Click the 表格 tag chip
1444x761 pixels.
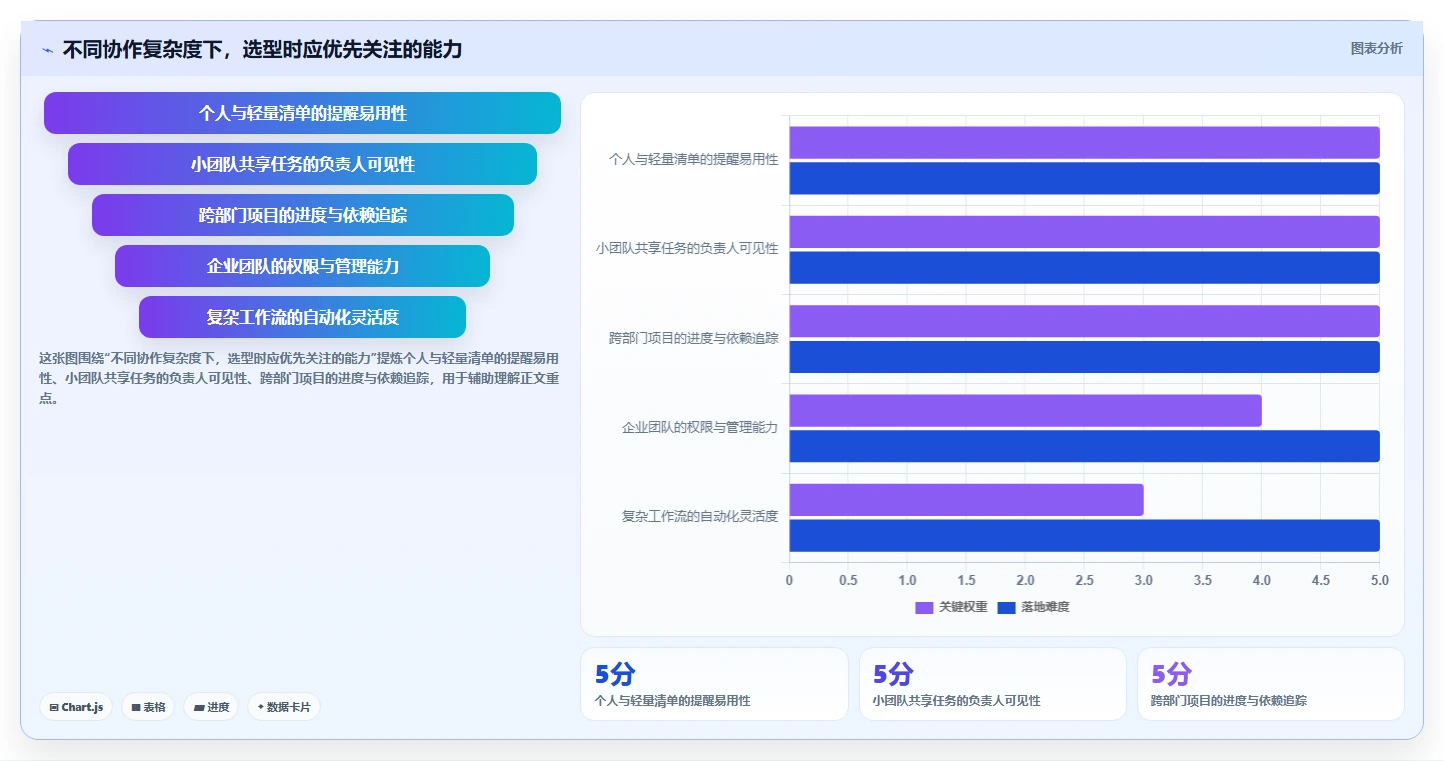tap(148, 707)
